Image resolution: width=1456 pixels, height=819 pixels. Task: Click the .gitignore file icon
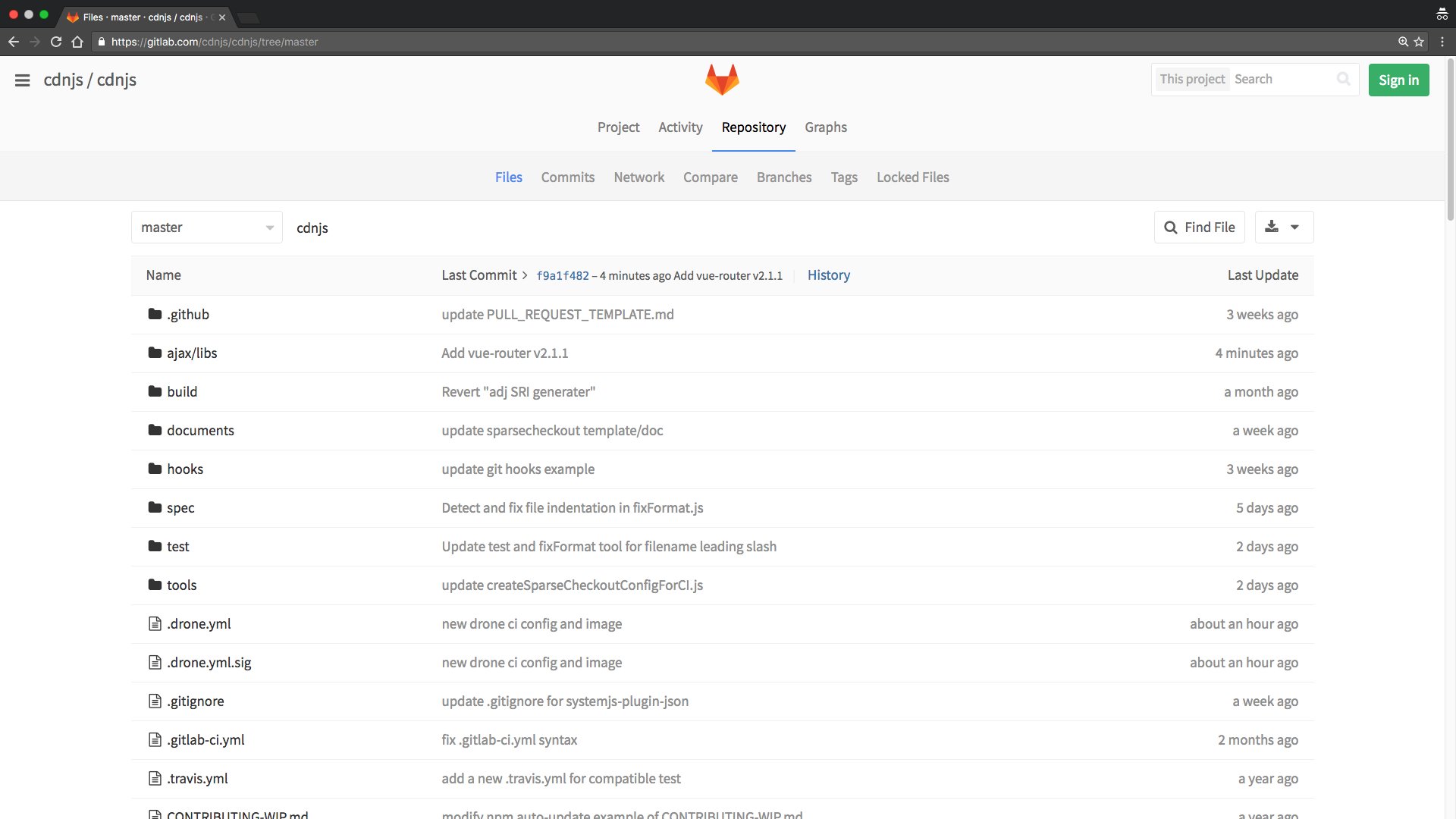point(155,701)
